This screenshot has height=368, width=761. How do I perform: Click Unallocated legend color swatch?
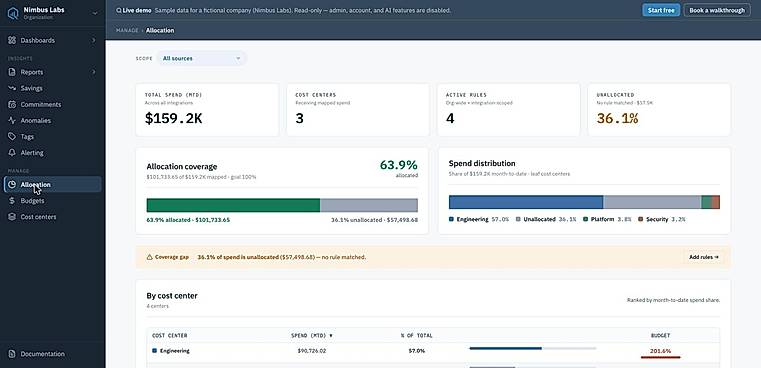point(518,219)
